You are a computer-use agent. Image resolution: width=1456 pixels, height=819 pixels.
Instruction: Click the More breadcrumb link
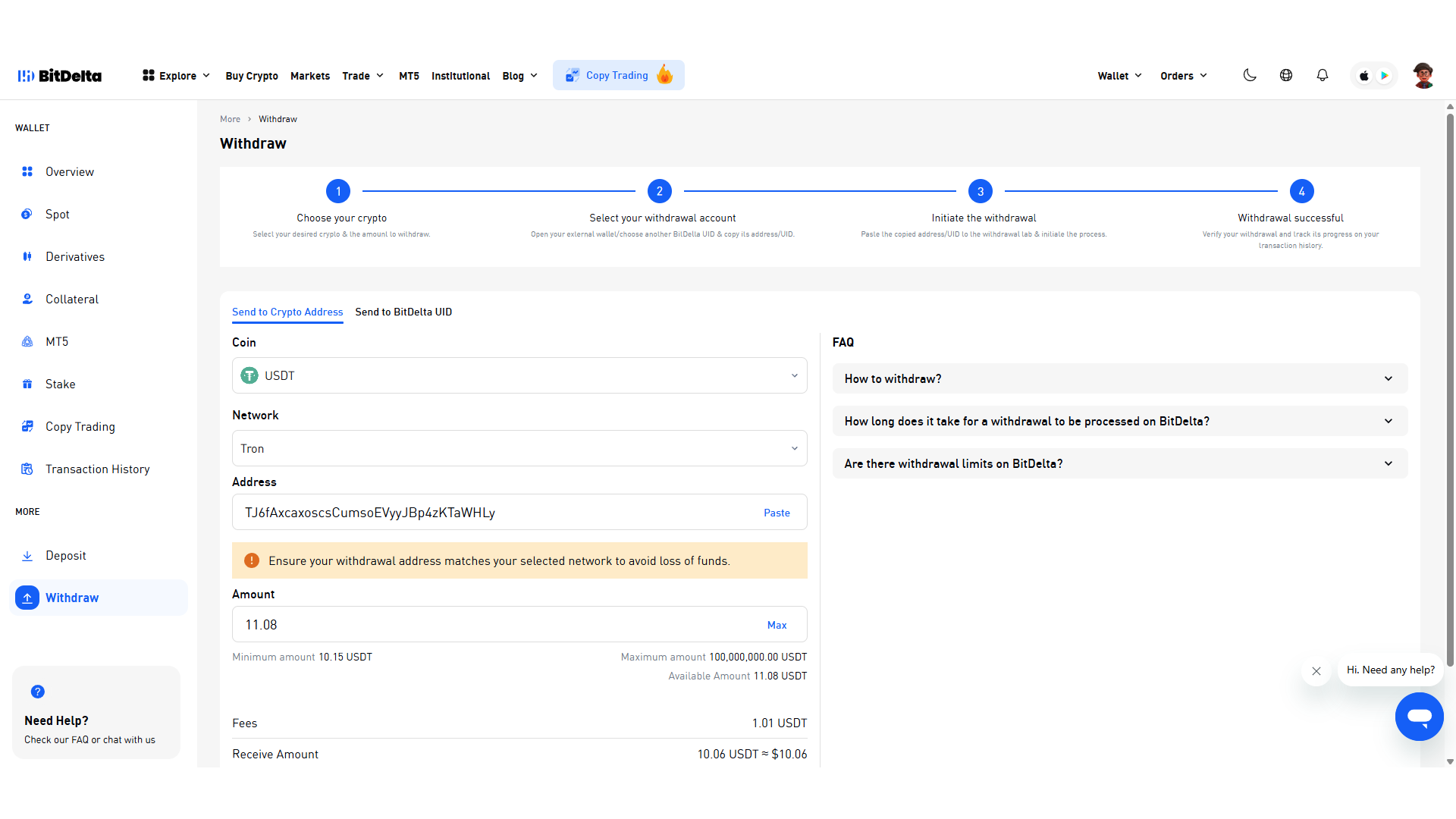pyautogui.click(x=230, y=119)
